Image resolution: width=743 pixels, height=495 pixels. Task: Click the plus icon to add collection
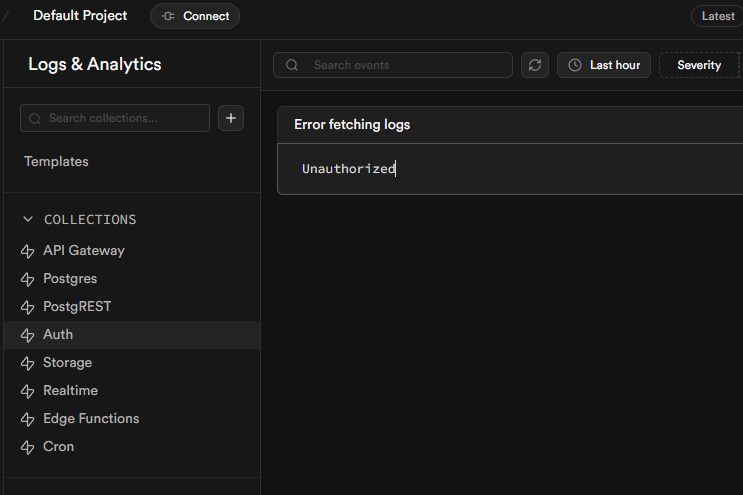point(231,118)
